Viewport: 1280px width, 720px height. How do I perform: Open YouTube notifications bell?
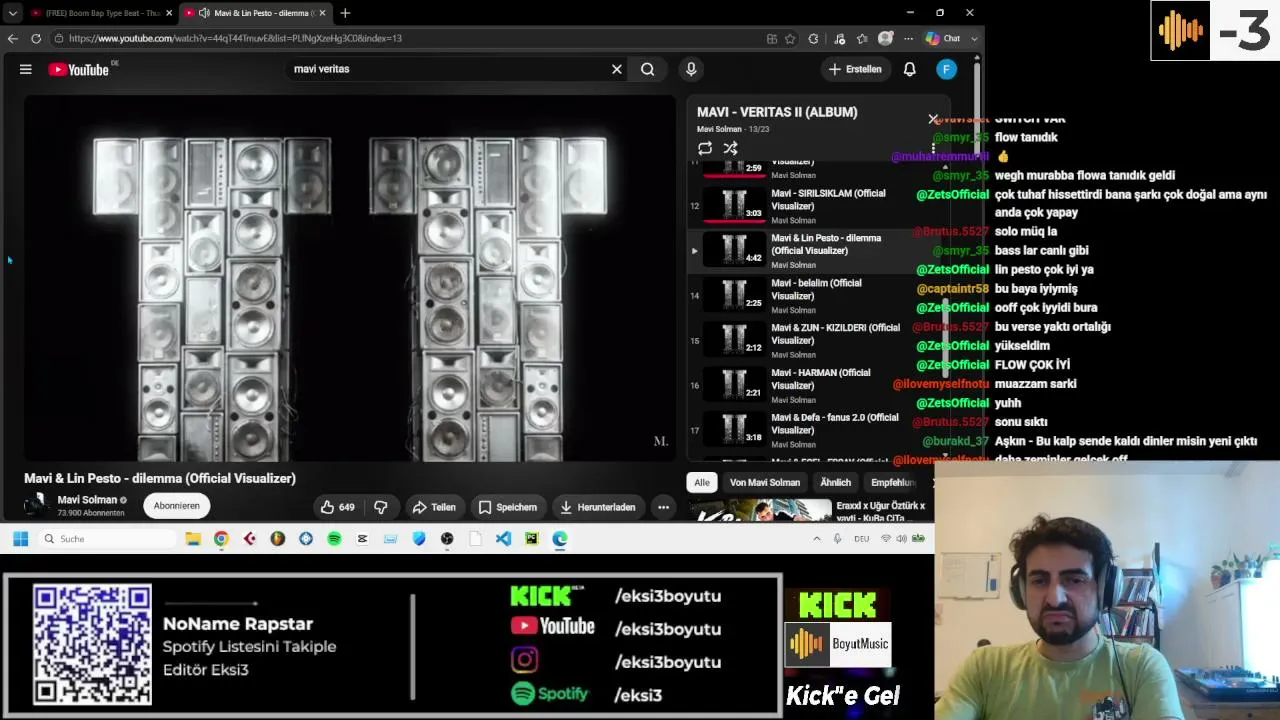[910, 69]
